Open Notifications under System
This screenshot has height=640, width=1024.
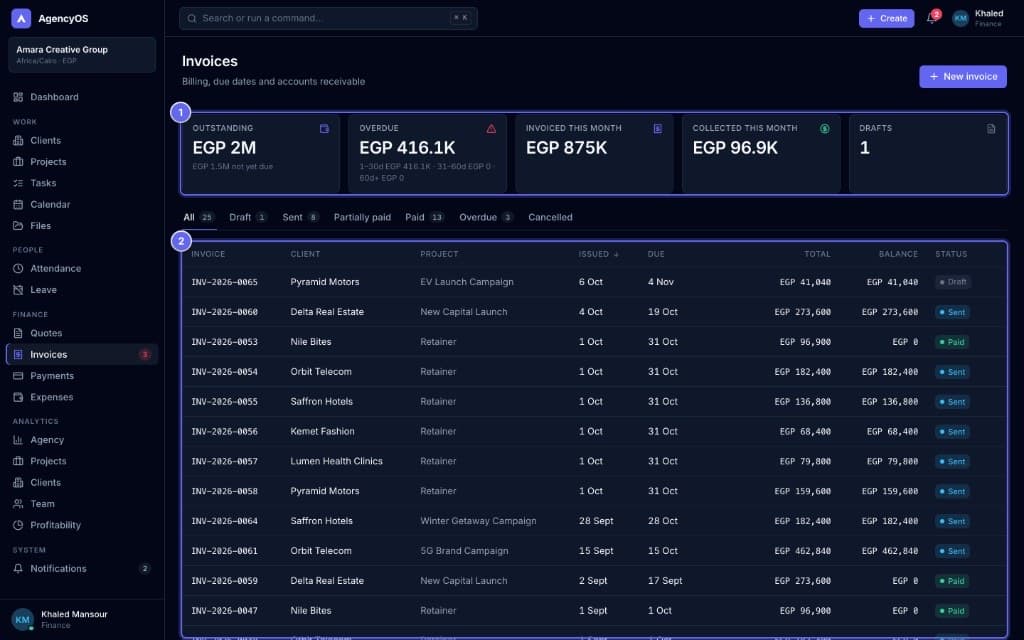pyautogui.click(x=82, y=568)
